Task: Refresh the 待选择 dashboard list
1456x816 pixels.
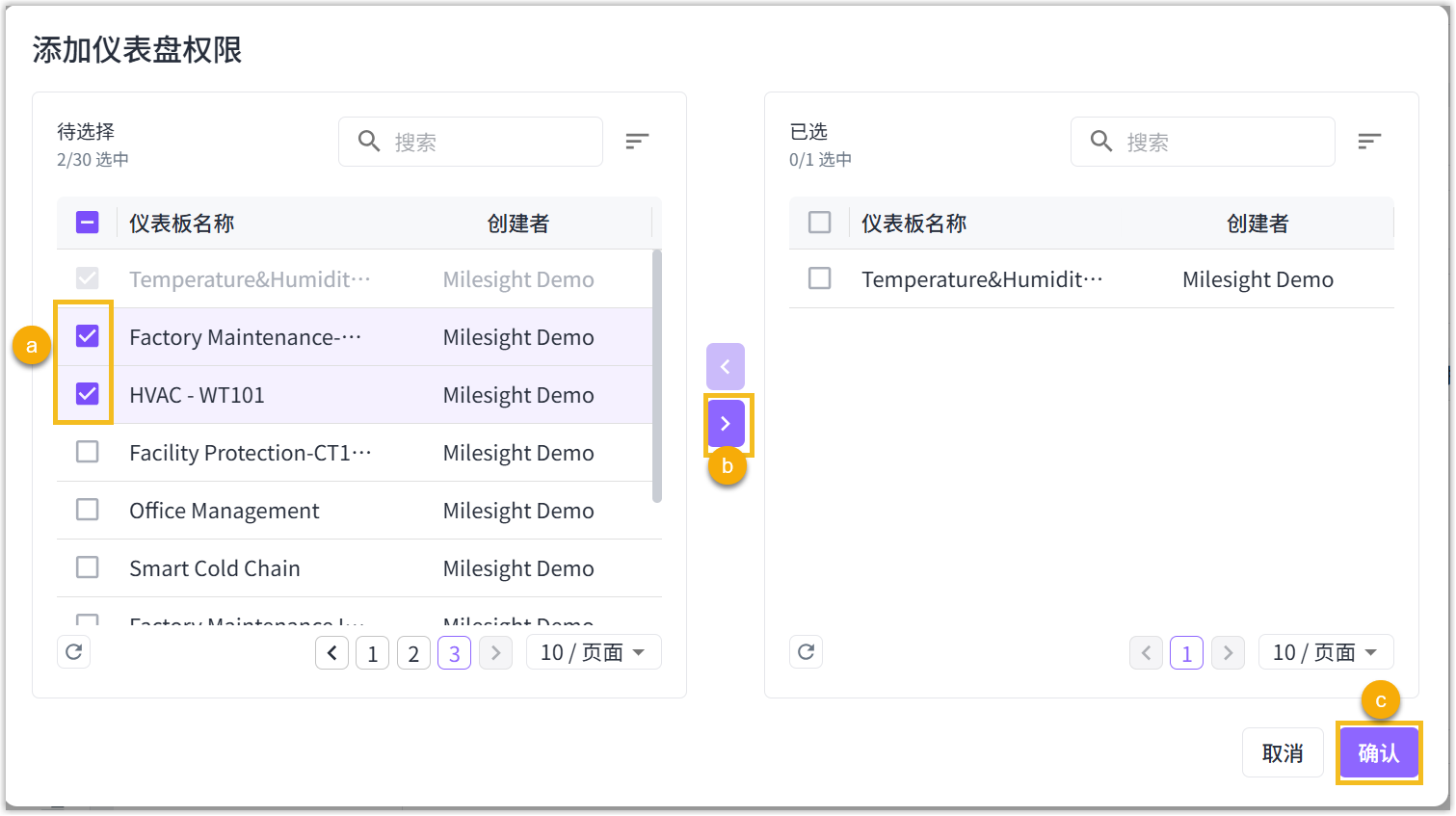Action: 74,652
